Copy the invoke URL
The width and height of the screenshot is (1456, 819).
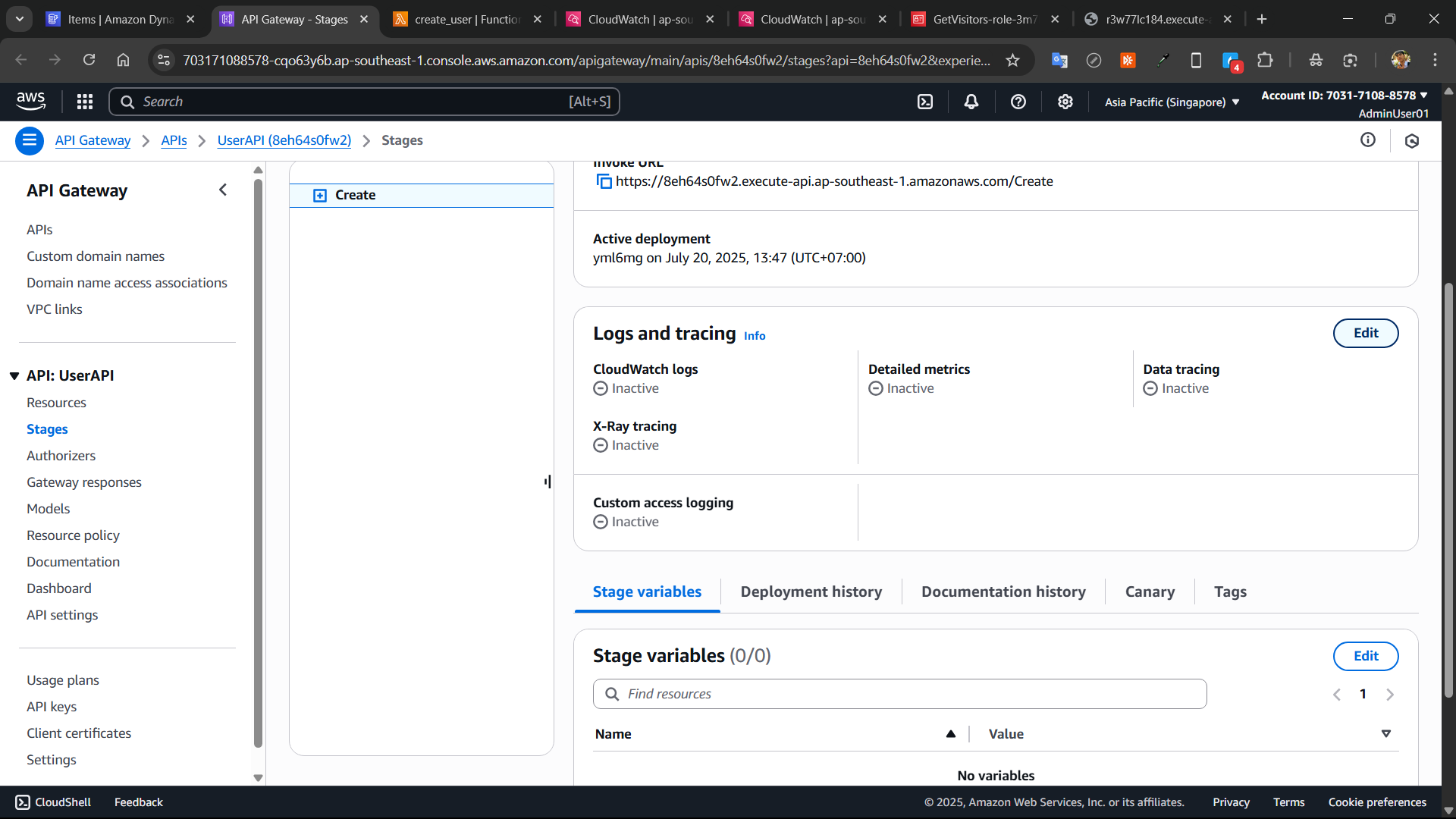604,181
